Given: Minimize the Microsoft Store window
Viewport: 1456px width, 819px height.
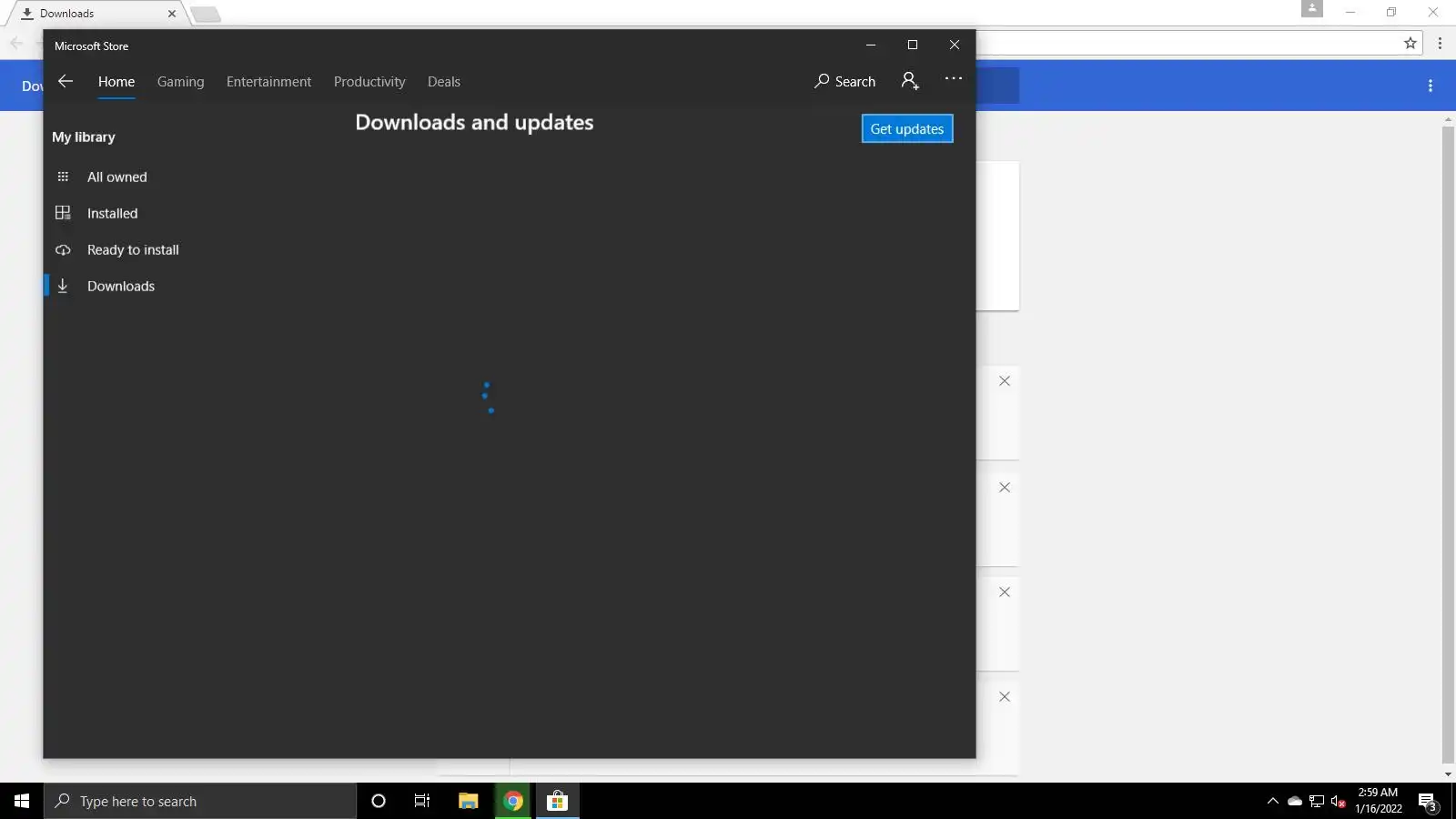Looking at the screenshot, I should pyautogui.click(x=871, y=45).
